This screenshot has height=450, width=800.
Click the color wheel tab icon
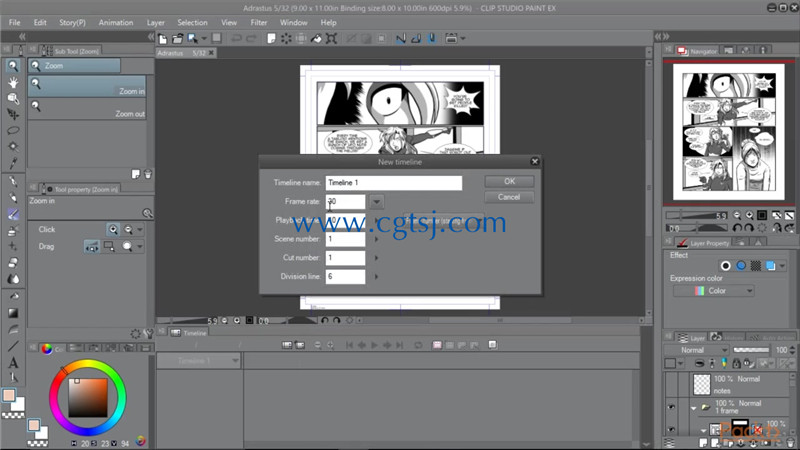[47, 348]
